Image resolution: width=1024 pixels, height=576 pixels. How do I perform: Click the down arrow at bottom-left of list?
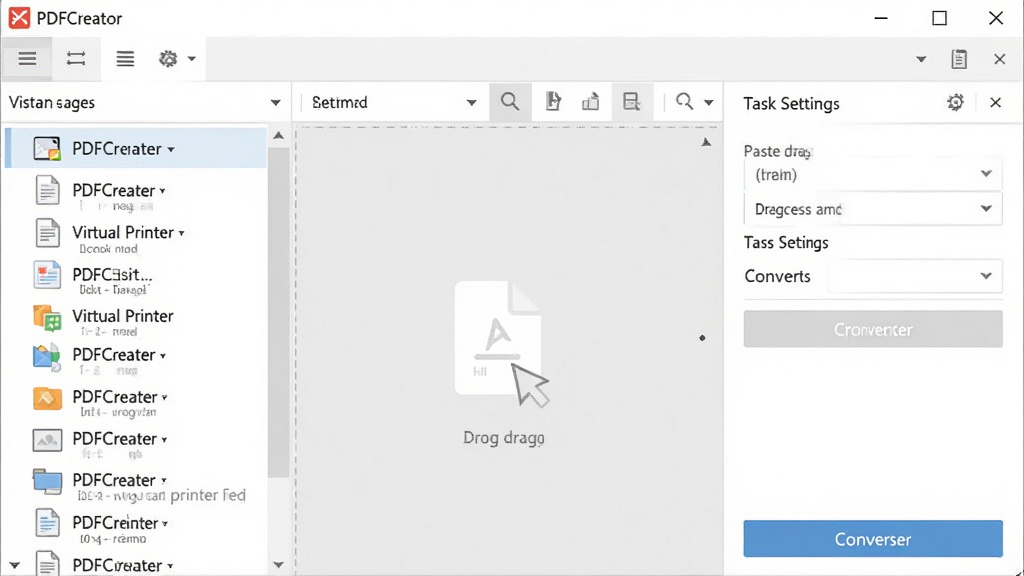click(x=14, y=565)
